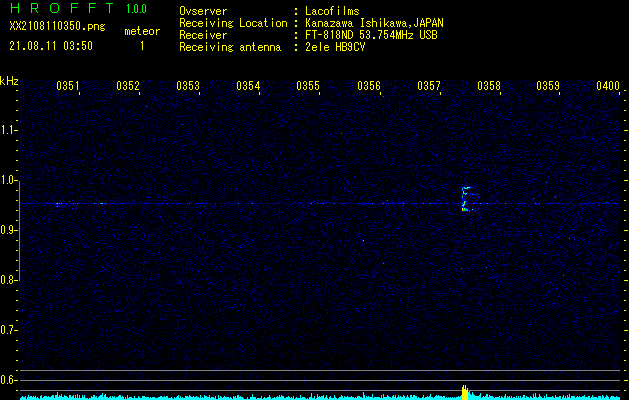Image resolution: width=629 pixels, height=400 pixels.
Task: Click frequency label 0.6 kHz
Action: (x=8, y=380)
